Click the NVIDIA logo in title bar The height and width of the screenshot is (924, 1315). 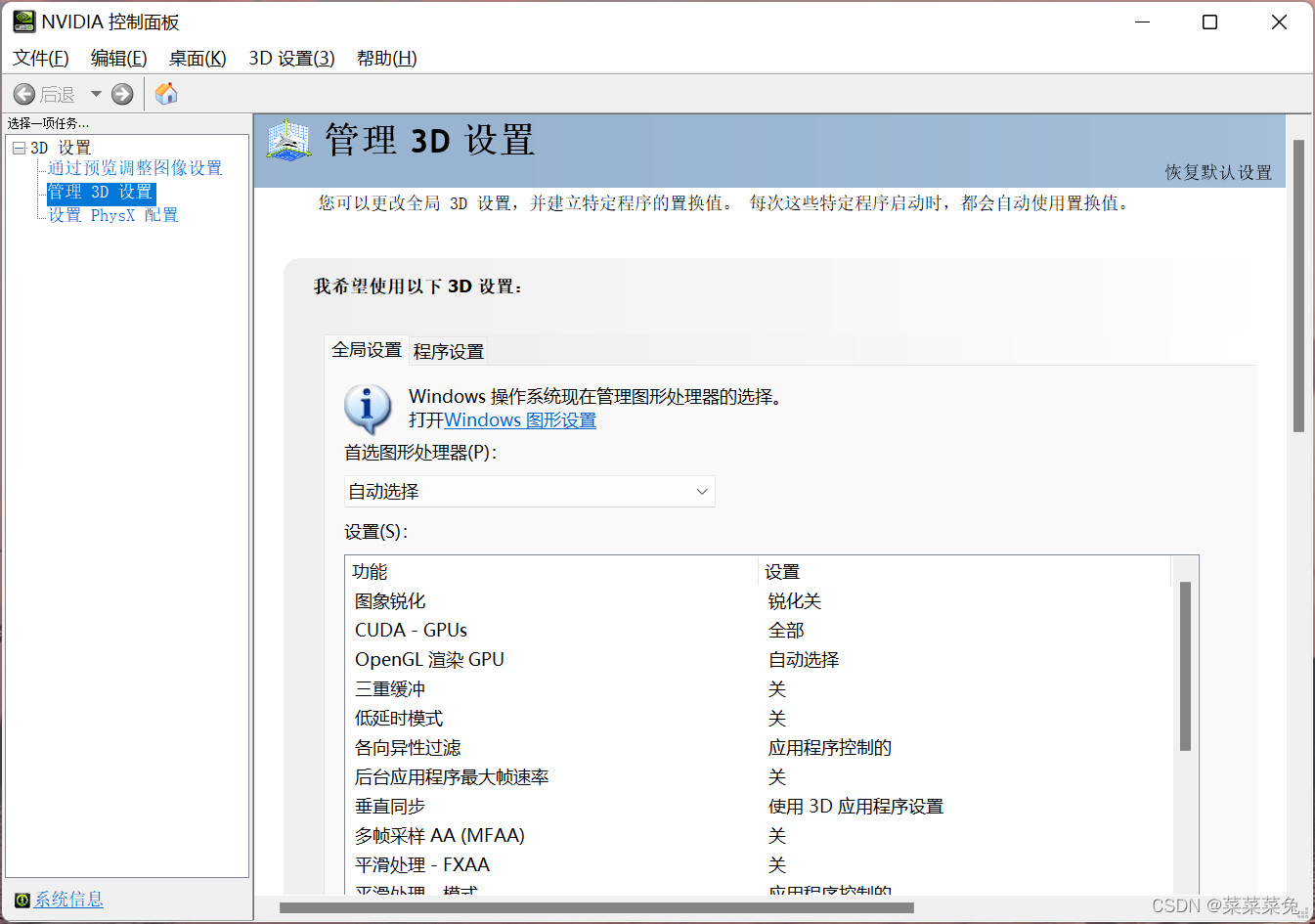tap(23, 22)
